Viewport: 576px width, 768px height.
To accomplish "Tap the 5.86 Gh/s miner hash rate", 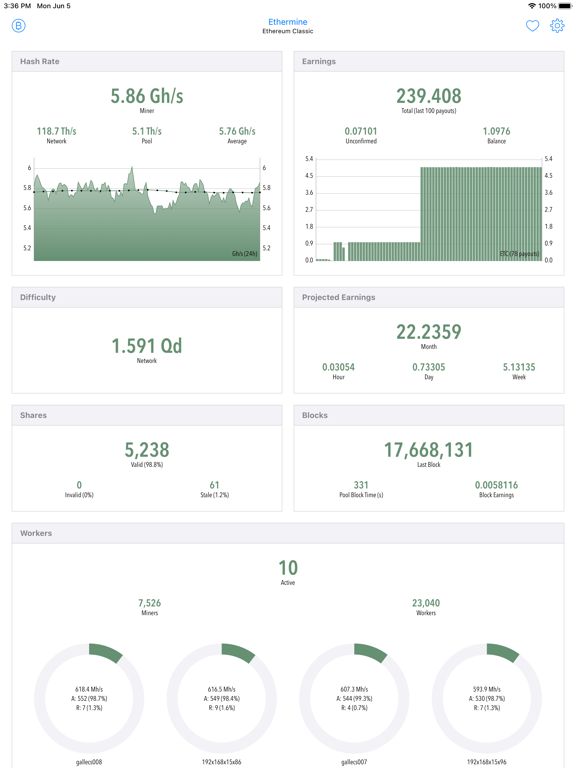I will [x=147, y=96].
